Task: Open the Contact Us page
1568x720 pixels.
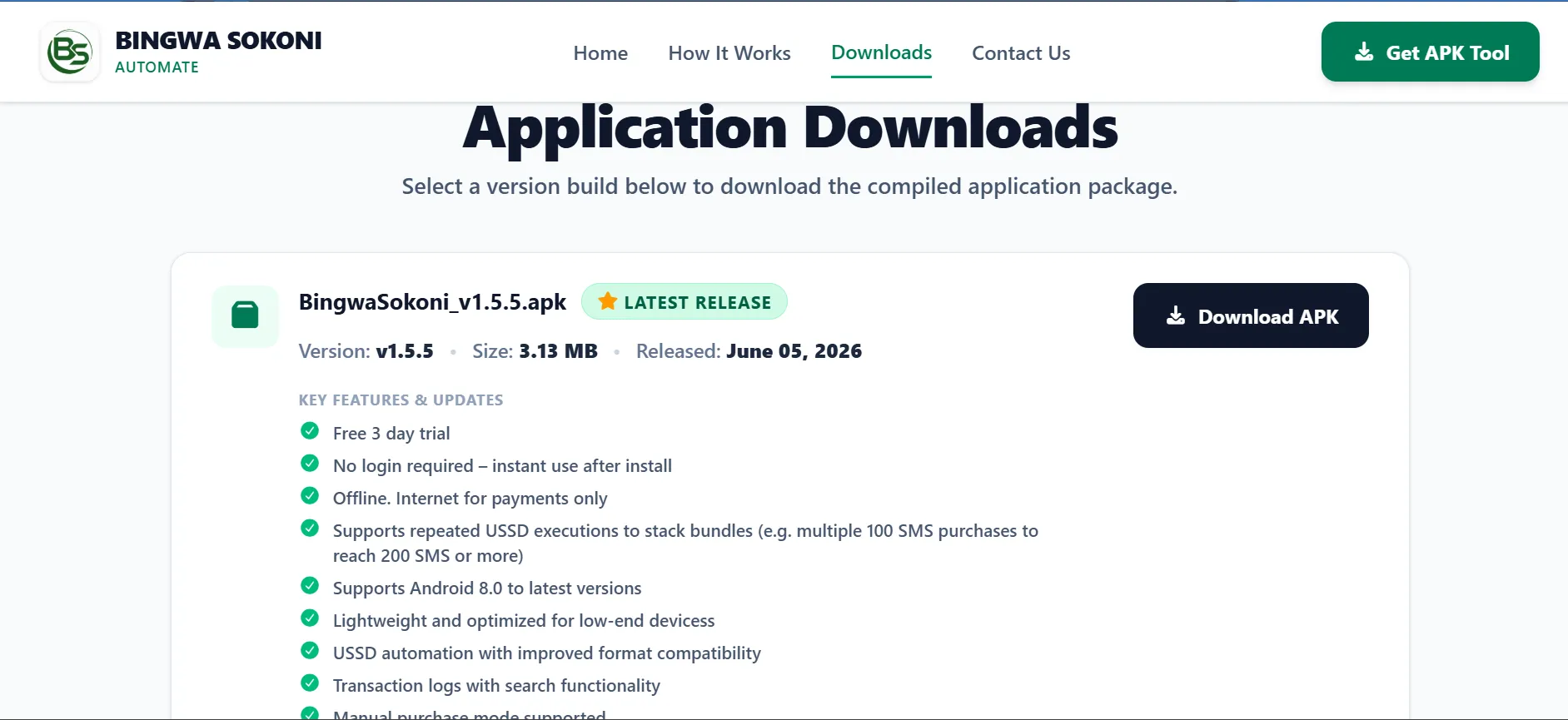Action: click(1021, 52)
